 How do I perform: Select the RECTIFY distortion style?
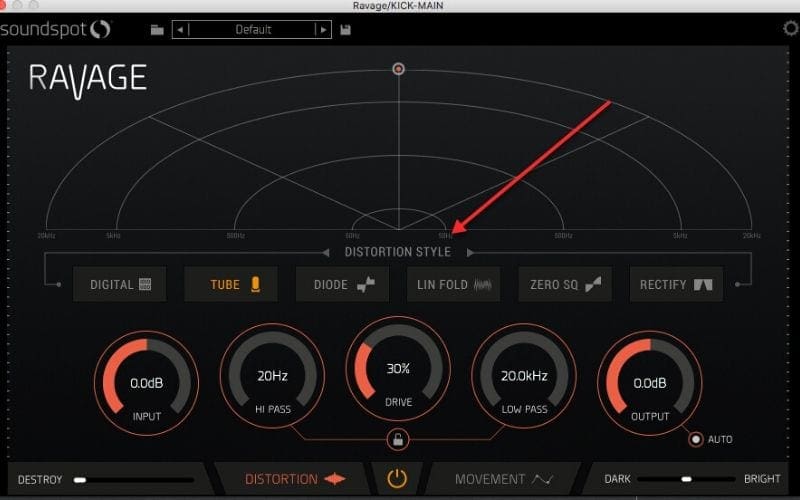[x=676, y=284]
